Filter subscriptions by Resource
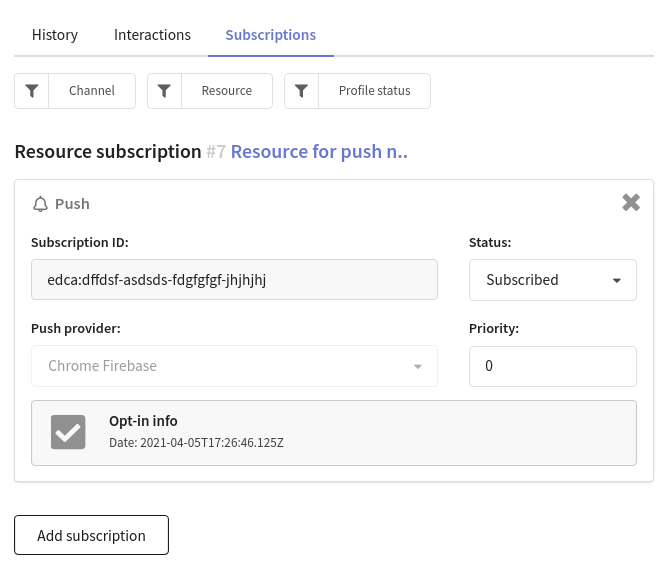Screen dimensions: 668x564 point(227,91)
